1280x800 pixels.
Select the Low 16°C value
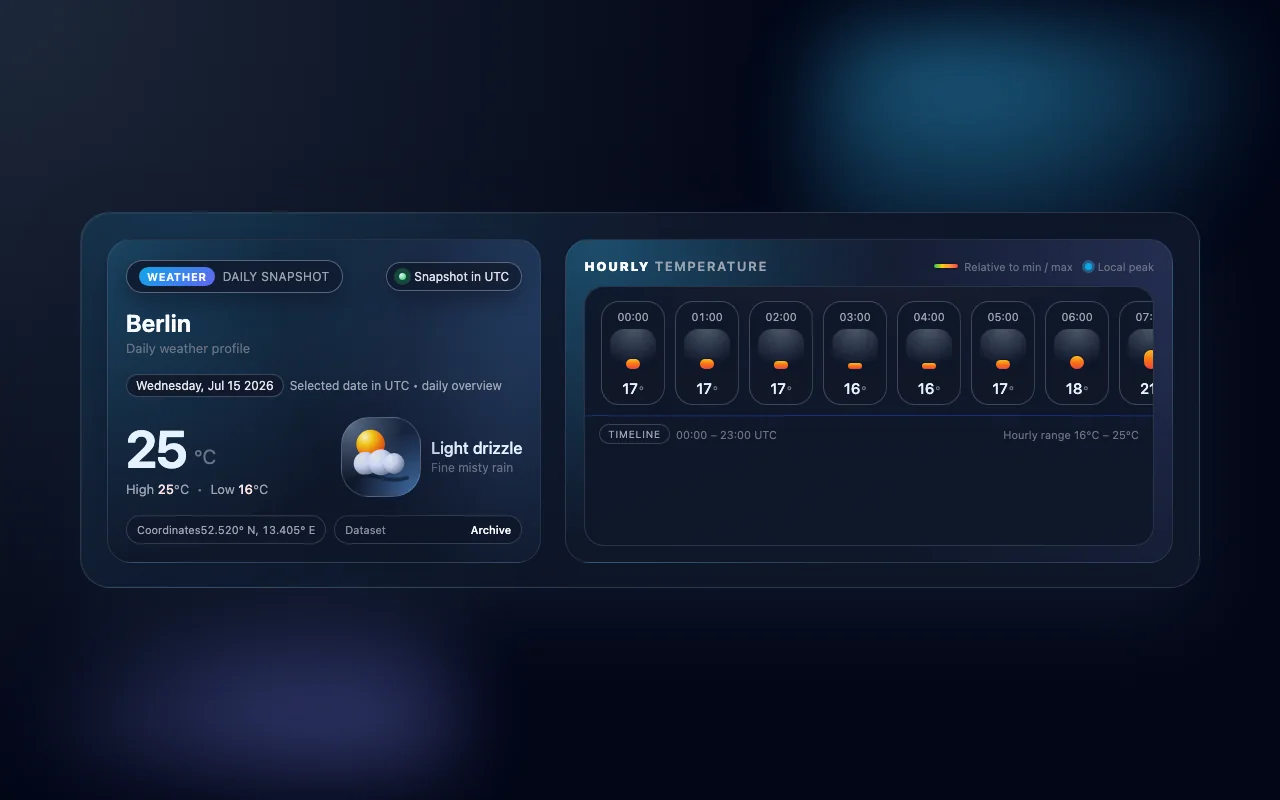click(239, 490)
